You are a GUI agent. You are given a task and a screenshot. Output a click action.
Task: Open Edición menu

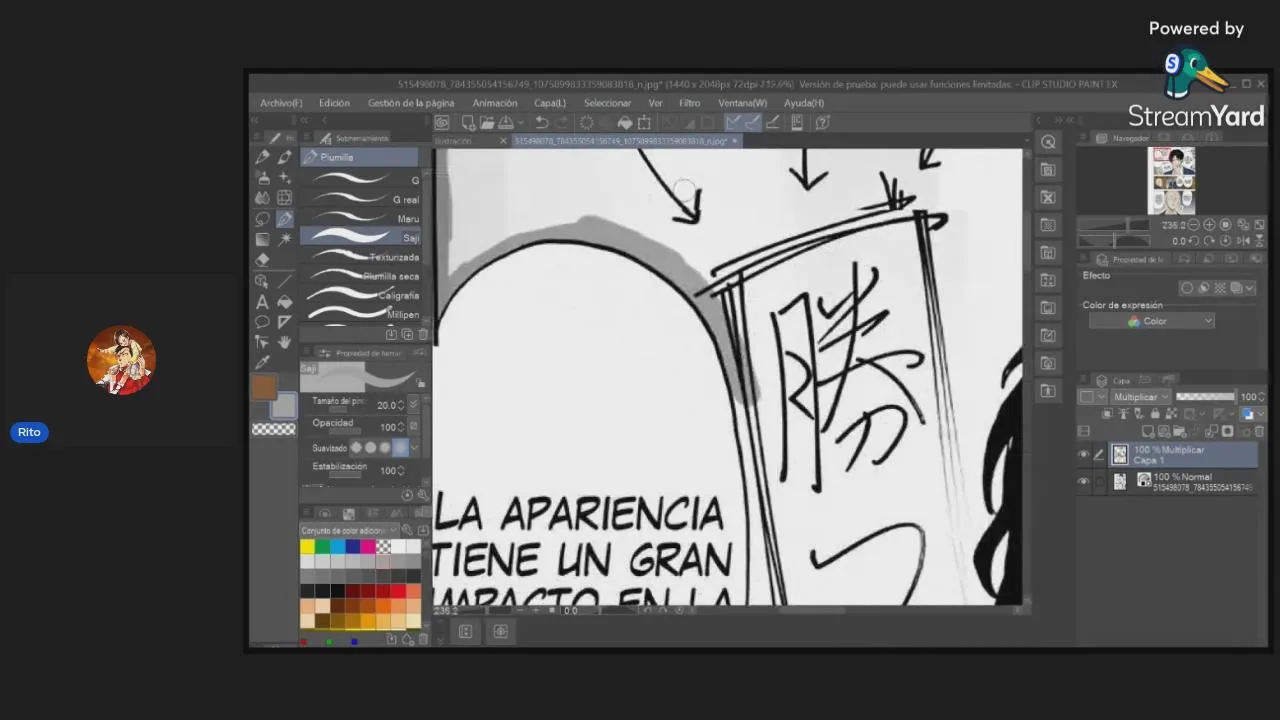pyautogui.click(x=334, y=103)
